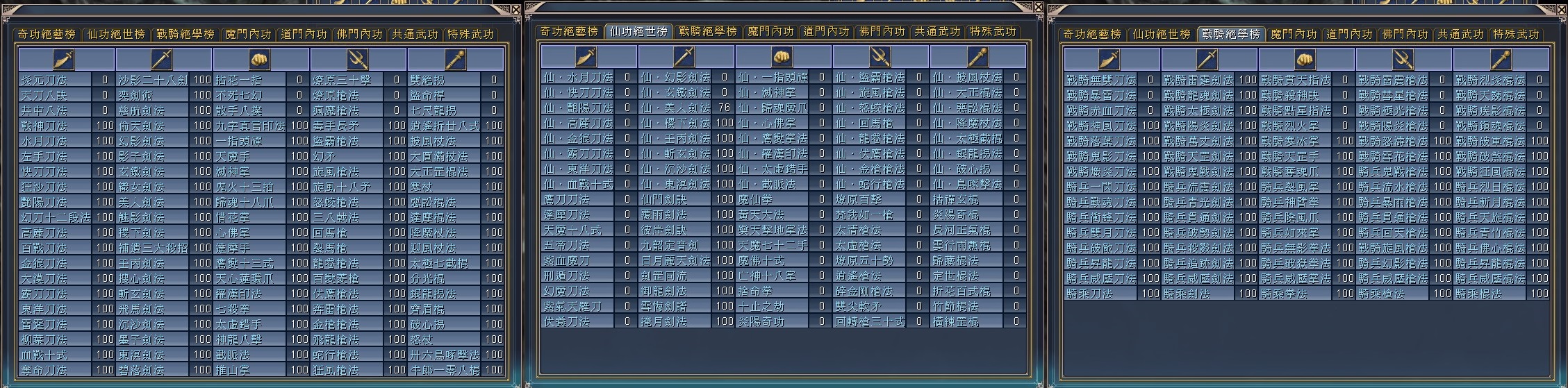The image size is (1568, 388).
Task: Click the fist icon in 戰騎絕學榜 panel
Action: pos(1305,59)
